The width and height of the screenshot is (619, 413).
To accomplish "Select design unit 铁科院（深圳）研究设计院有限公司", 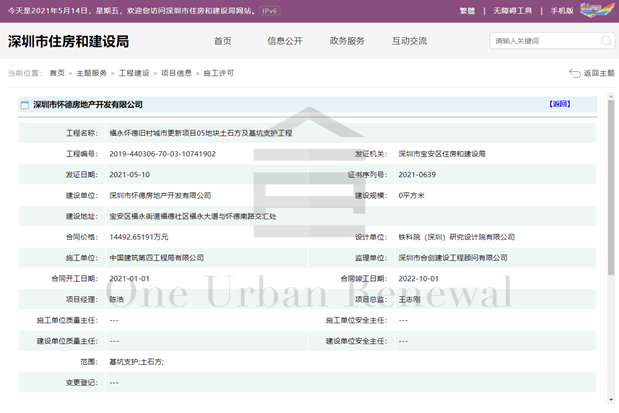I will [457, 237].
